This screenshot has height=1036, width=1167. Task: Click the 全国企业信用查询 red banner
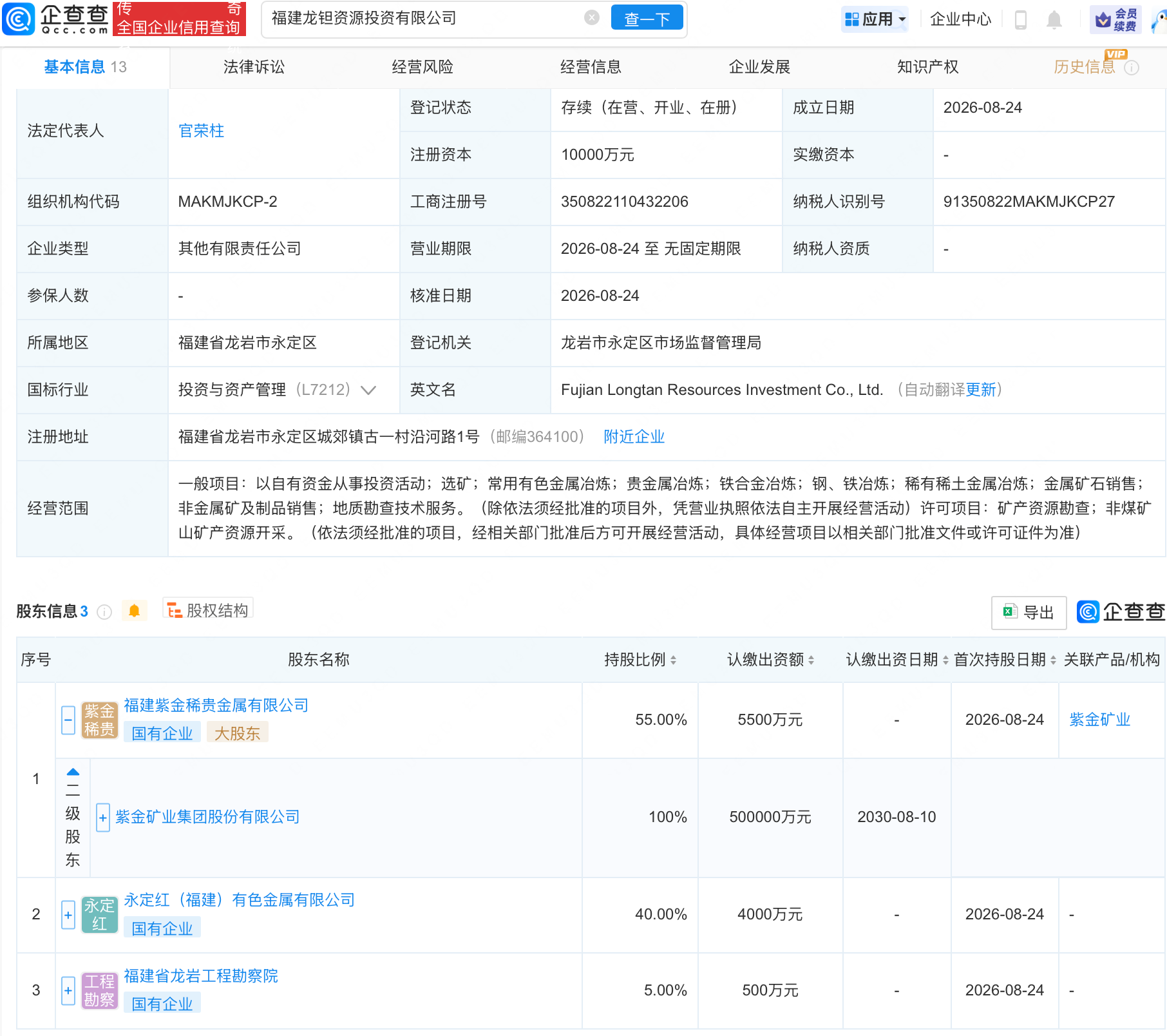pos(179,19)
